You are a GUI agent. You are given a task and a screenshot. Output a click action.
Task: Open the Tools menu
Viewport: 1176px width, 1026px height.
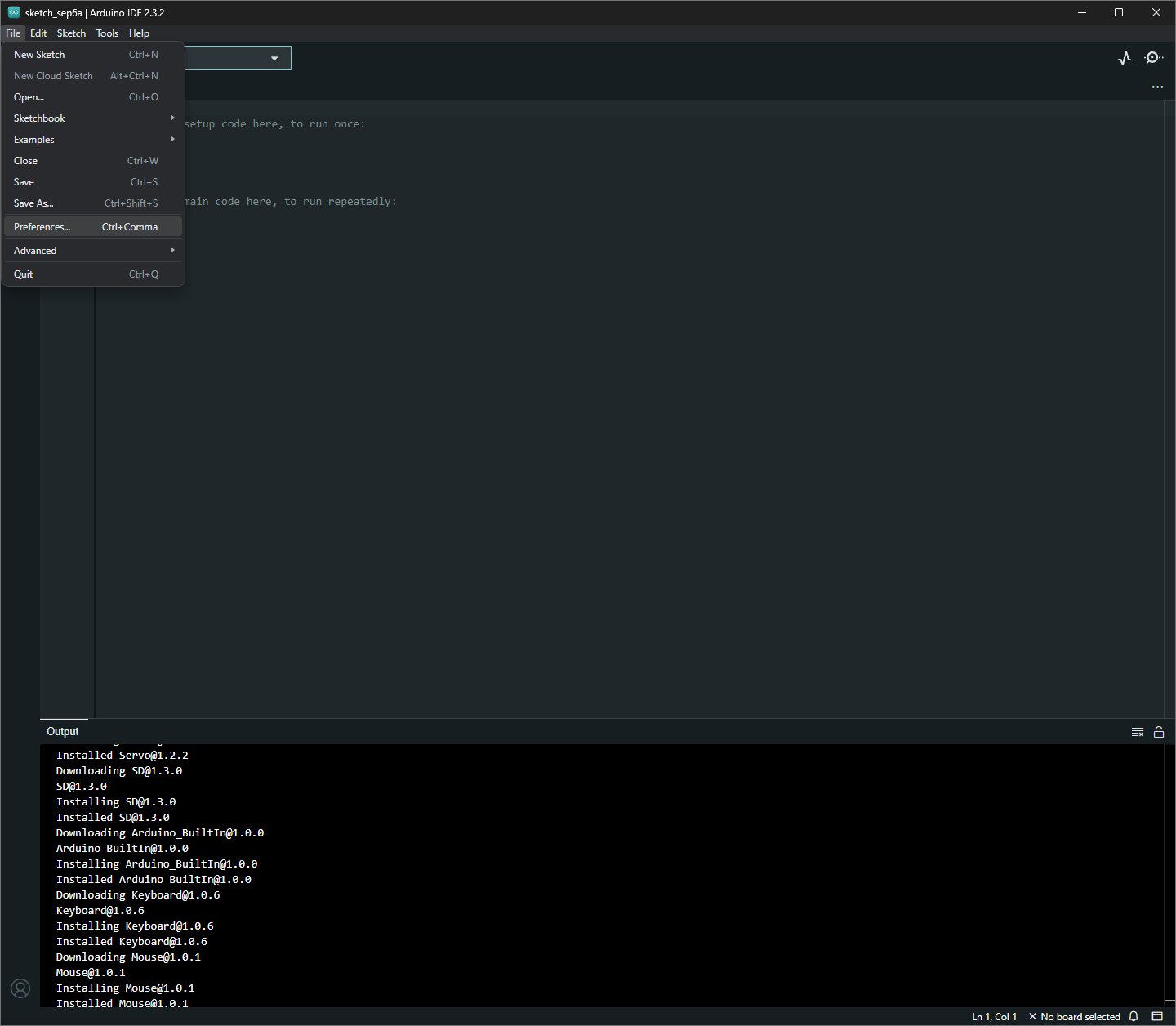click(x=107, y=33)
